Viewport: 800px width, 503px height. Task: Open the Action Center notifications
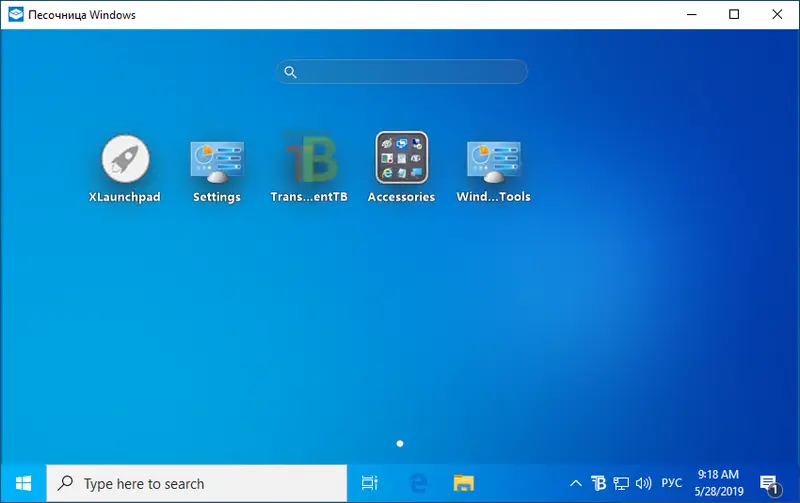coord(769,483)
